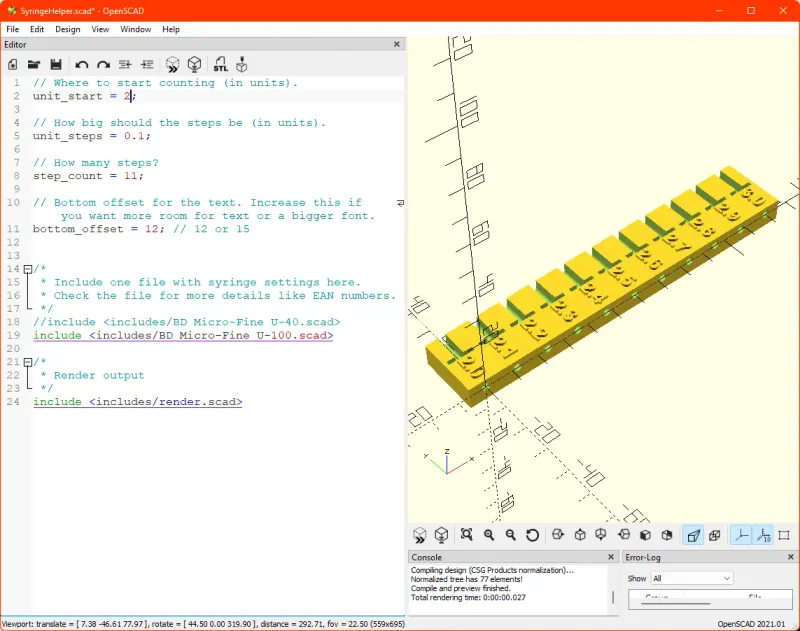Collapse the comment block at line 21
The width and height of the screenshot is (800, 631).
click(27, 362)
